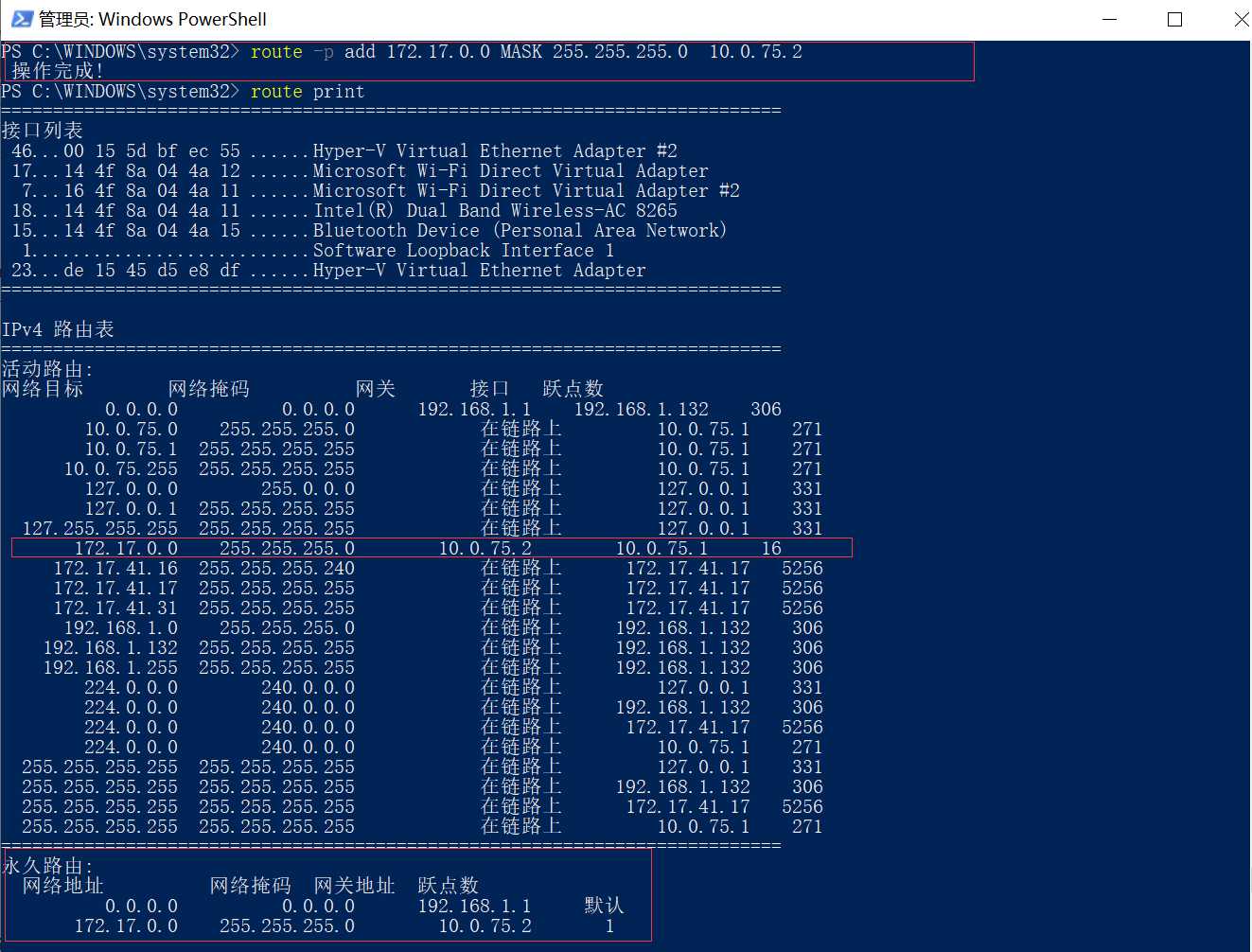Click gateway 192.168.1.1 in default active route
The height and width of the screenshot is (952, 1252).
point(474,410)
